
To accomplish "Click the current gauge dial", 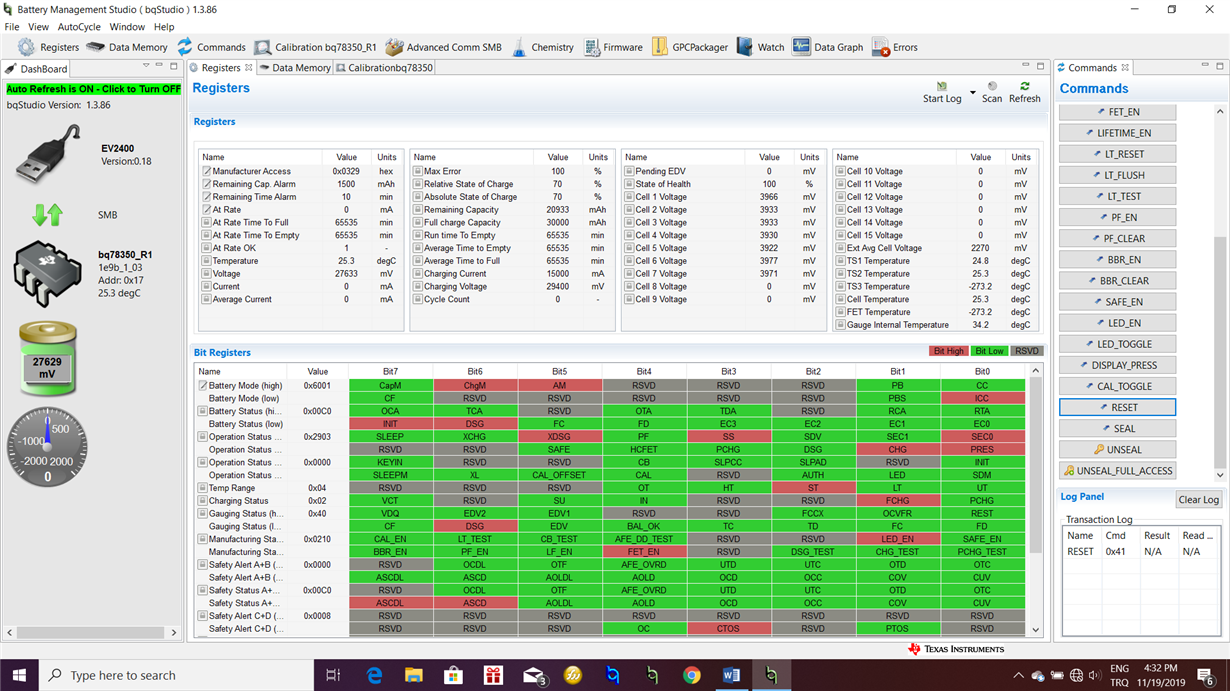I will point(47,447).
